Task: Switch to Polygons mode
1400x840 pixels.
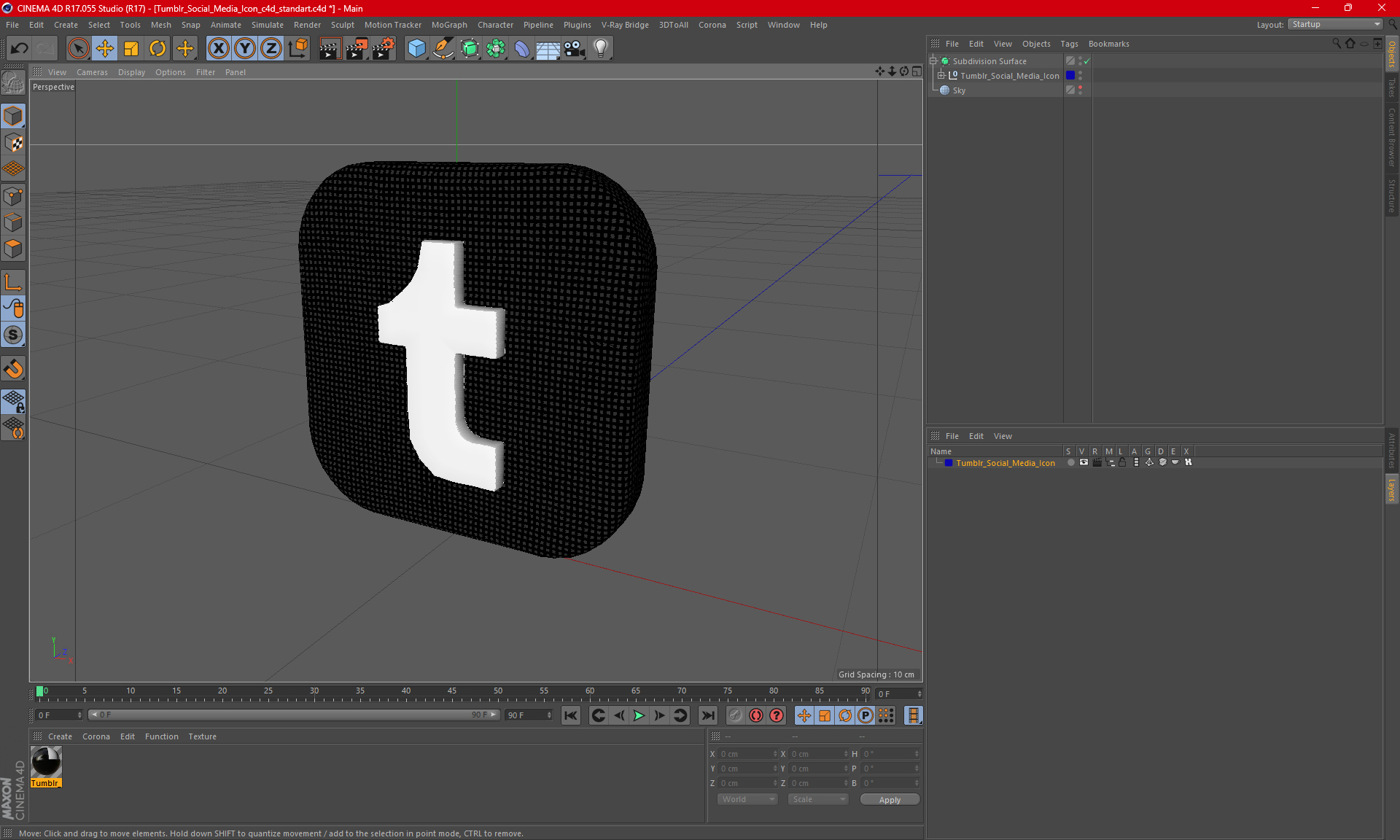Action: 13,249
